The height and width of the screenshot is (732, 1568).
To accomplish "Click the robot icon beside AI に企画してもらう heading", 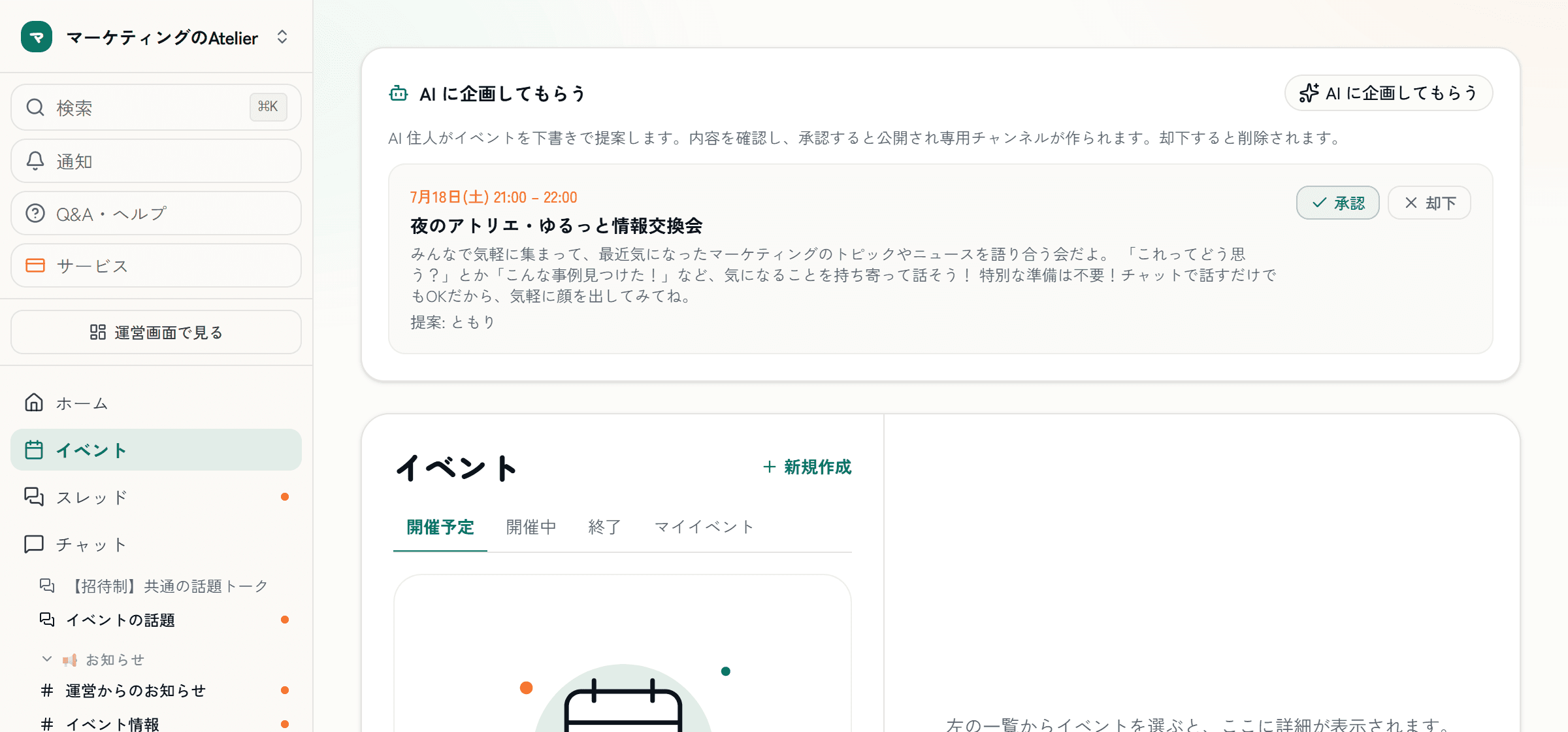I will [399, 93].
